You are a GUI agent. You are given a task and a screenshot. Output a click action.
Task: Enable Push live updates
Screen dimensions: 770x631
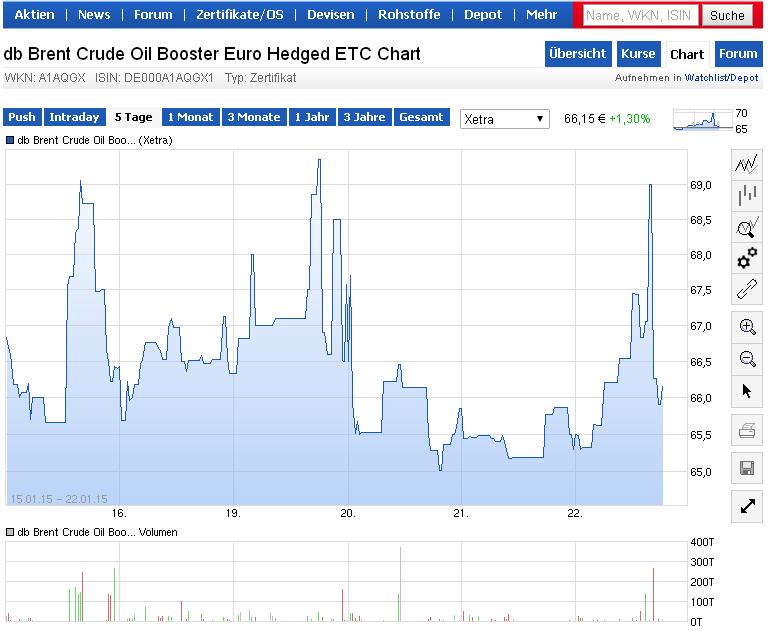[22, 117]
